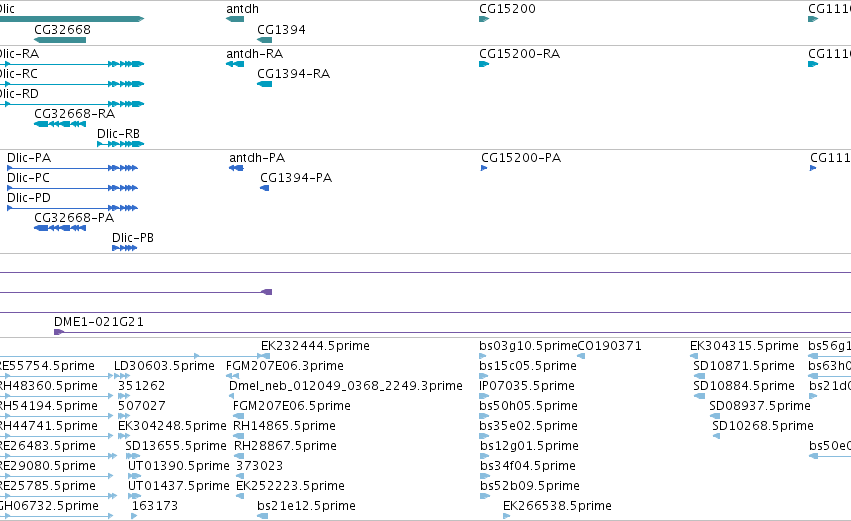Open the Dlic-RA transcript label
This screenshot has width=851, height=521.
tap(20, 54)
